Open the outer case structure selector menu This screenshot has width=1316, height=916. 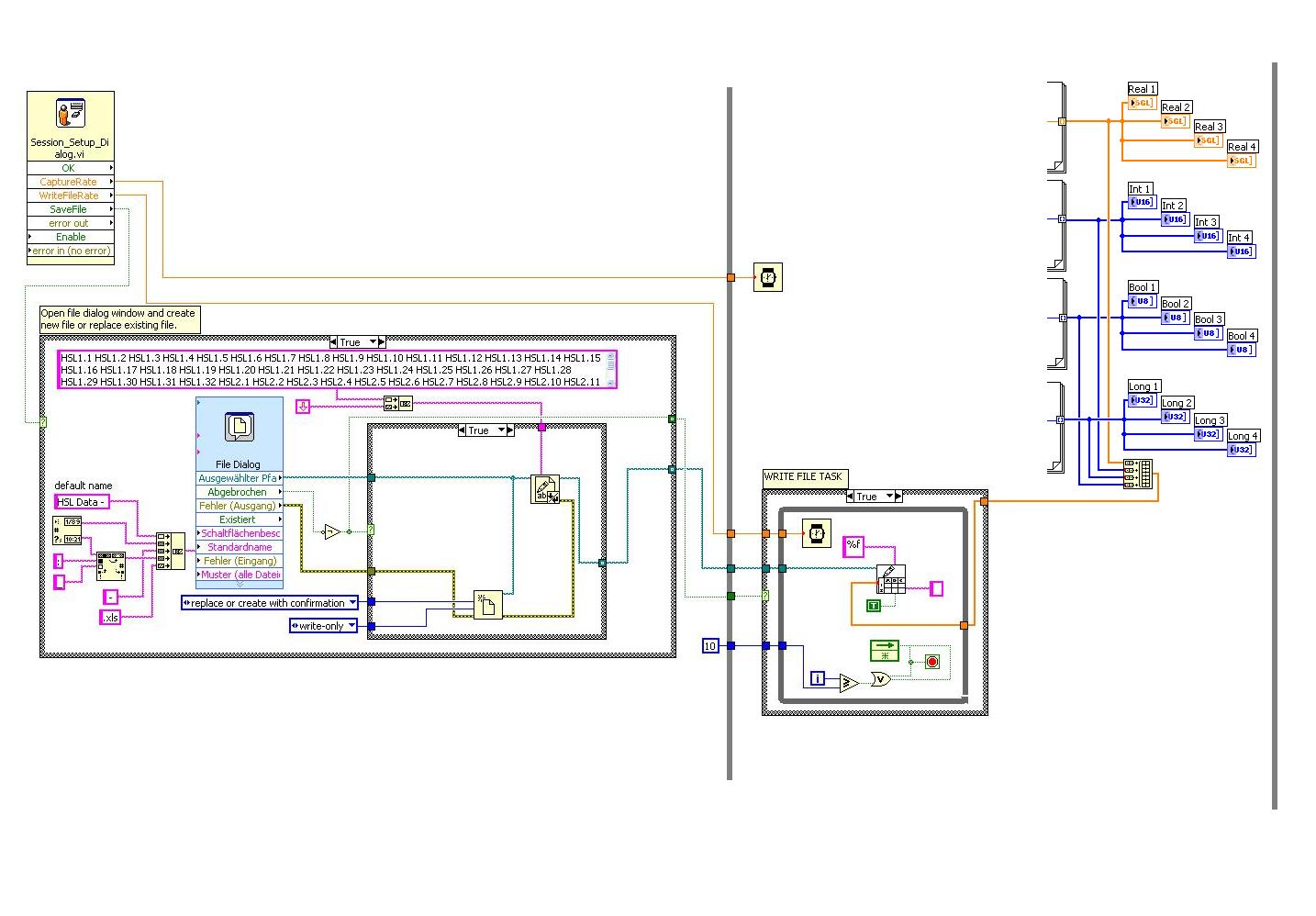tap(372, 342)
